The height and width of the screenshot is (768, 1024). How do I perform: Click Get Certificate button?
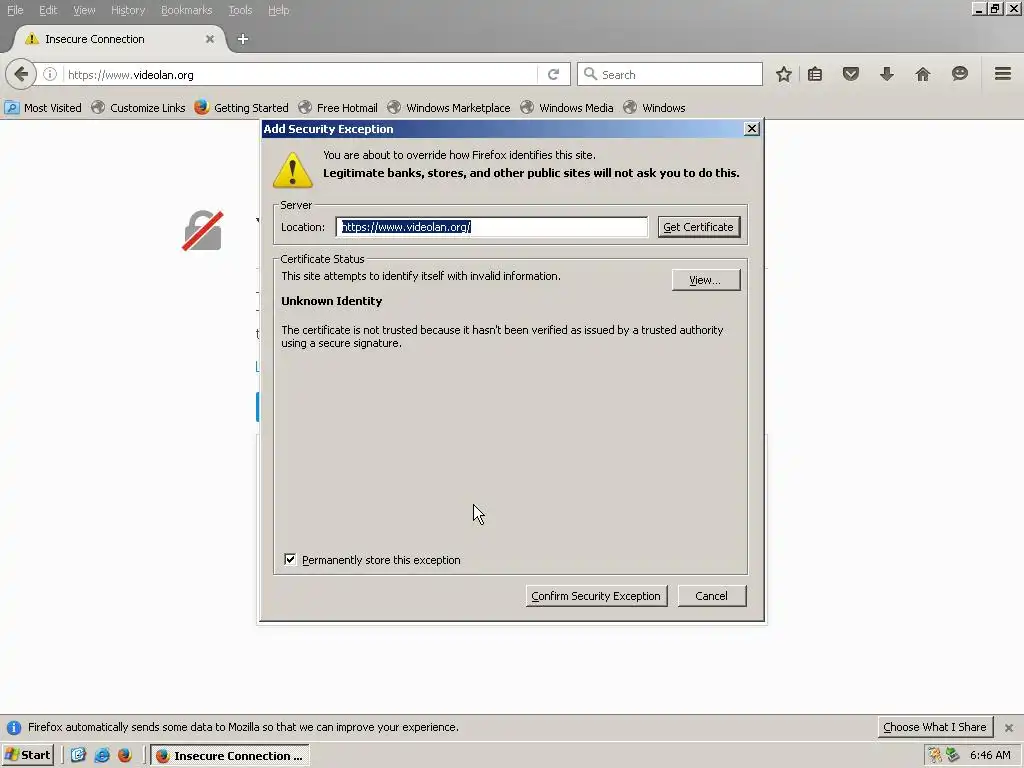[x=699, y=227]
